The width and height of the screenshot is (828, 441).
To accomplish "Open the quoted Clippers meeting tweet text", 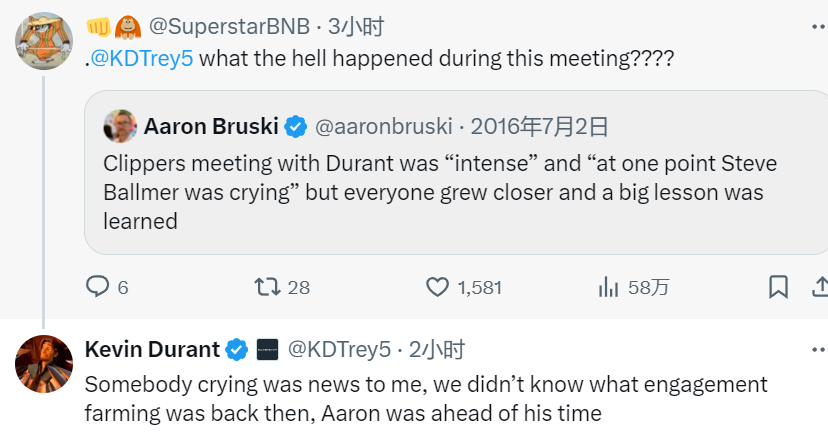I will click(x=440, y=191).
